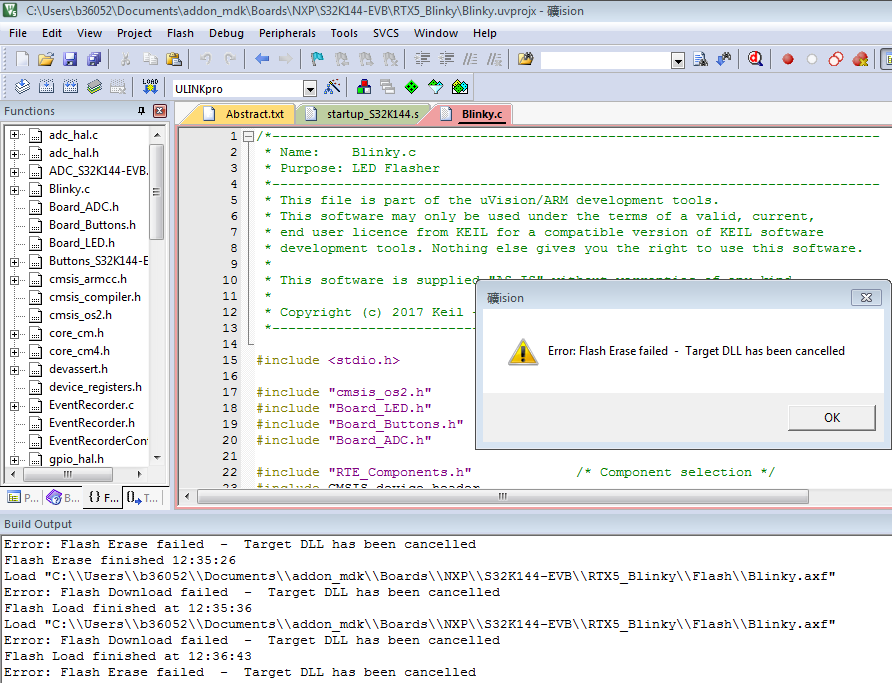Switch to the startup_S32K144.s tab
The image size is (892, 683).
tap(373, 114)
